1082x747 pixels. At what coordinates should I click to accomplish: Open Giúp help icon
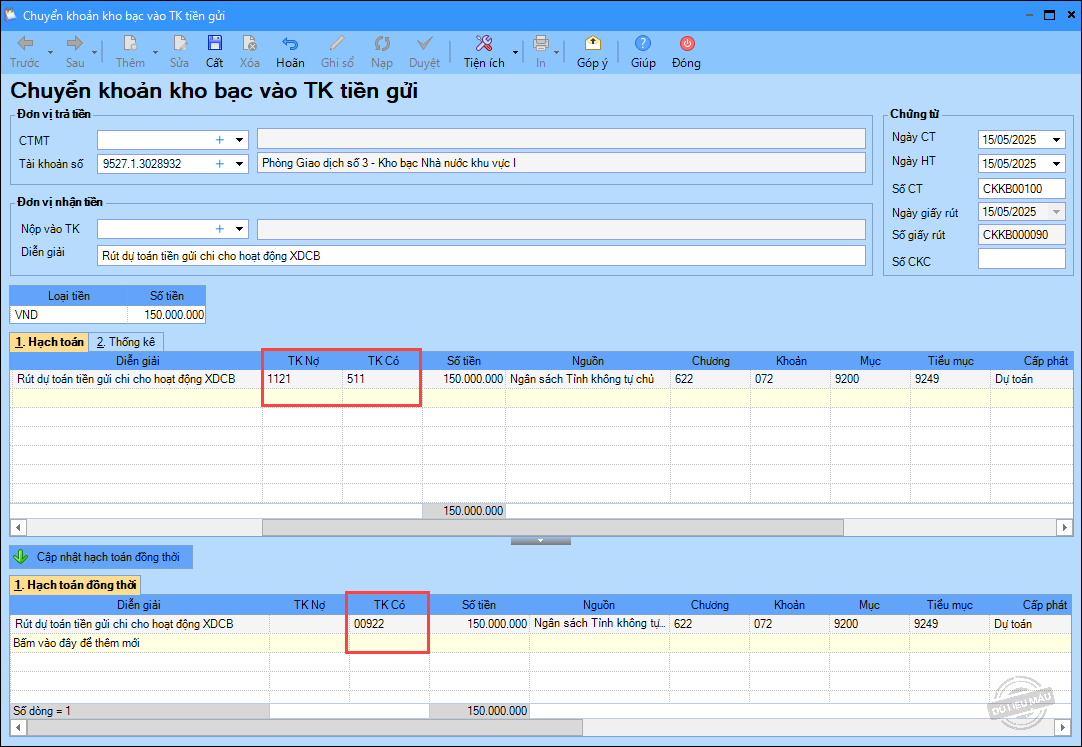pyautogui.click(x=643, y=44)
